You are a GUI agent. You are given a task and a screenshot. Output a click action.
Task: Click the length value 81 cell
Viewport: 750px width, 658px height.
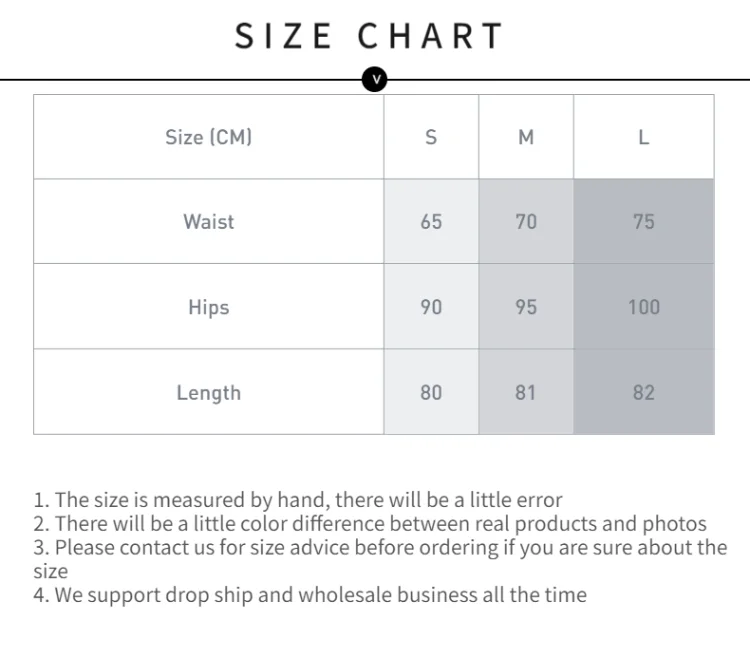(x=526, y=392)
